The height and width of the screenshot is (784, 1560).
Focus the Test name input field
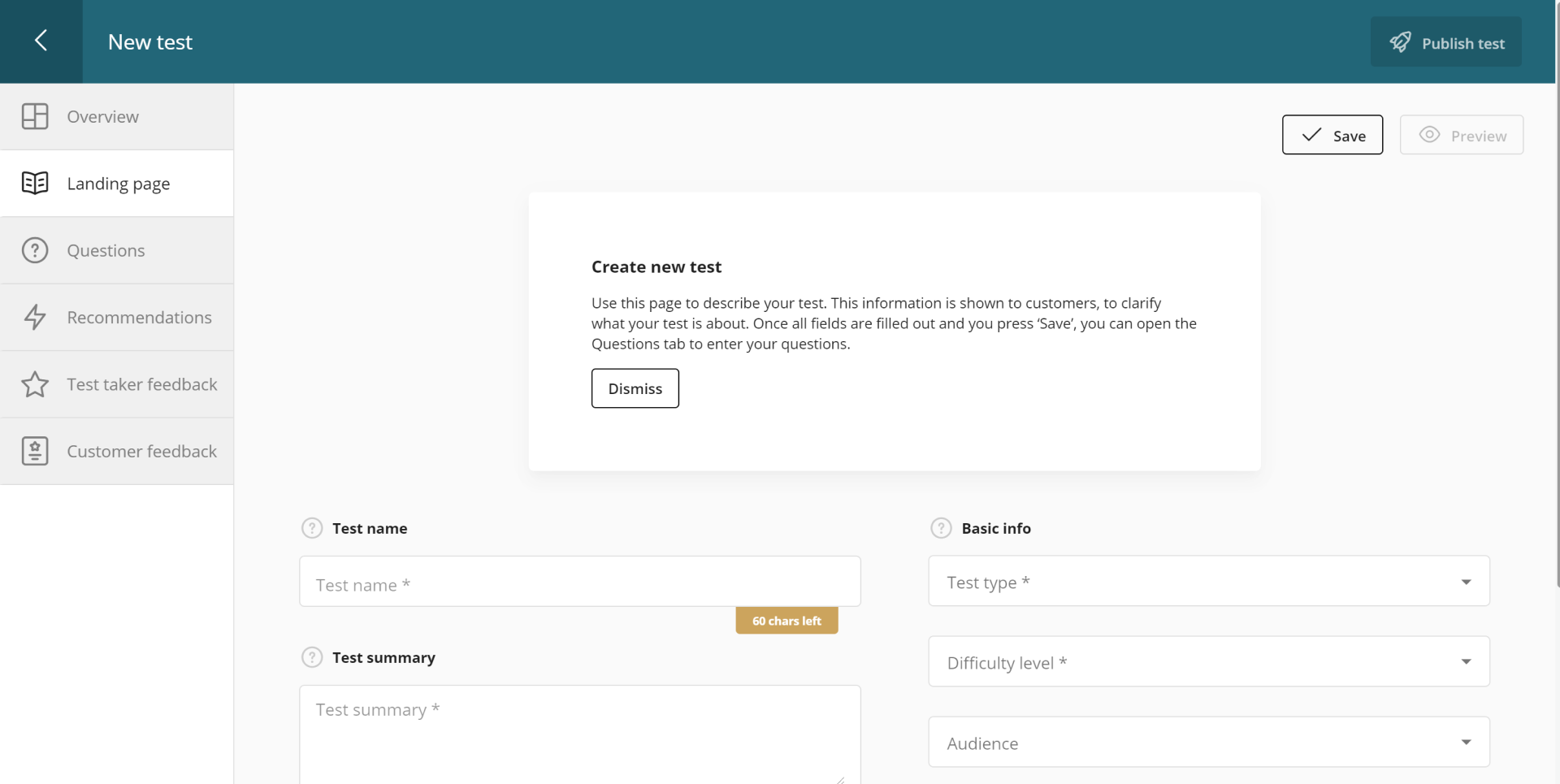point(579,583)
